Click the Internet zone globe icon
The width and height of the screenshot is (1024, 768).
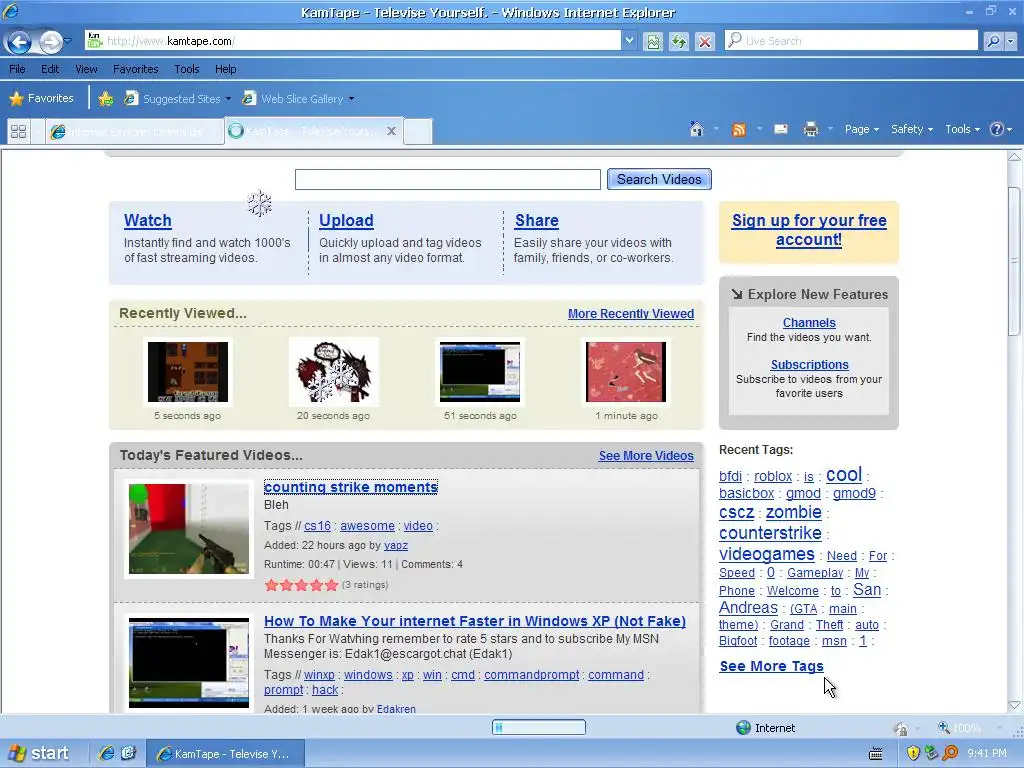pos(743,728)
